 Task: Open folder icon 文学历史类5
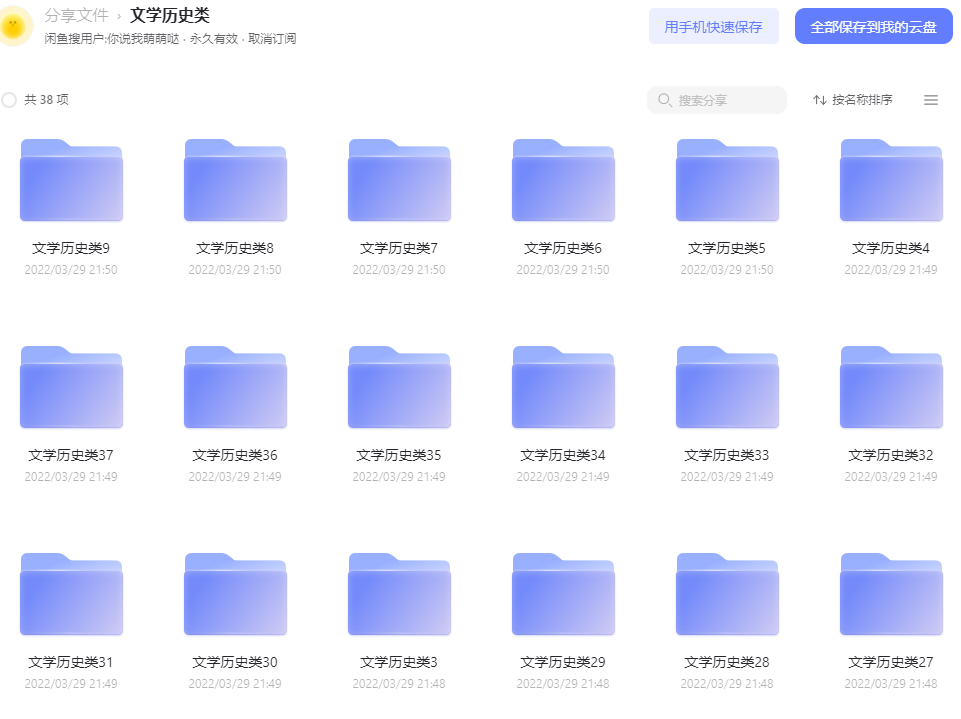(x=727, y=180)
